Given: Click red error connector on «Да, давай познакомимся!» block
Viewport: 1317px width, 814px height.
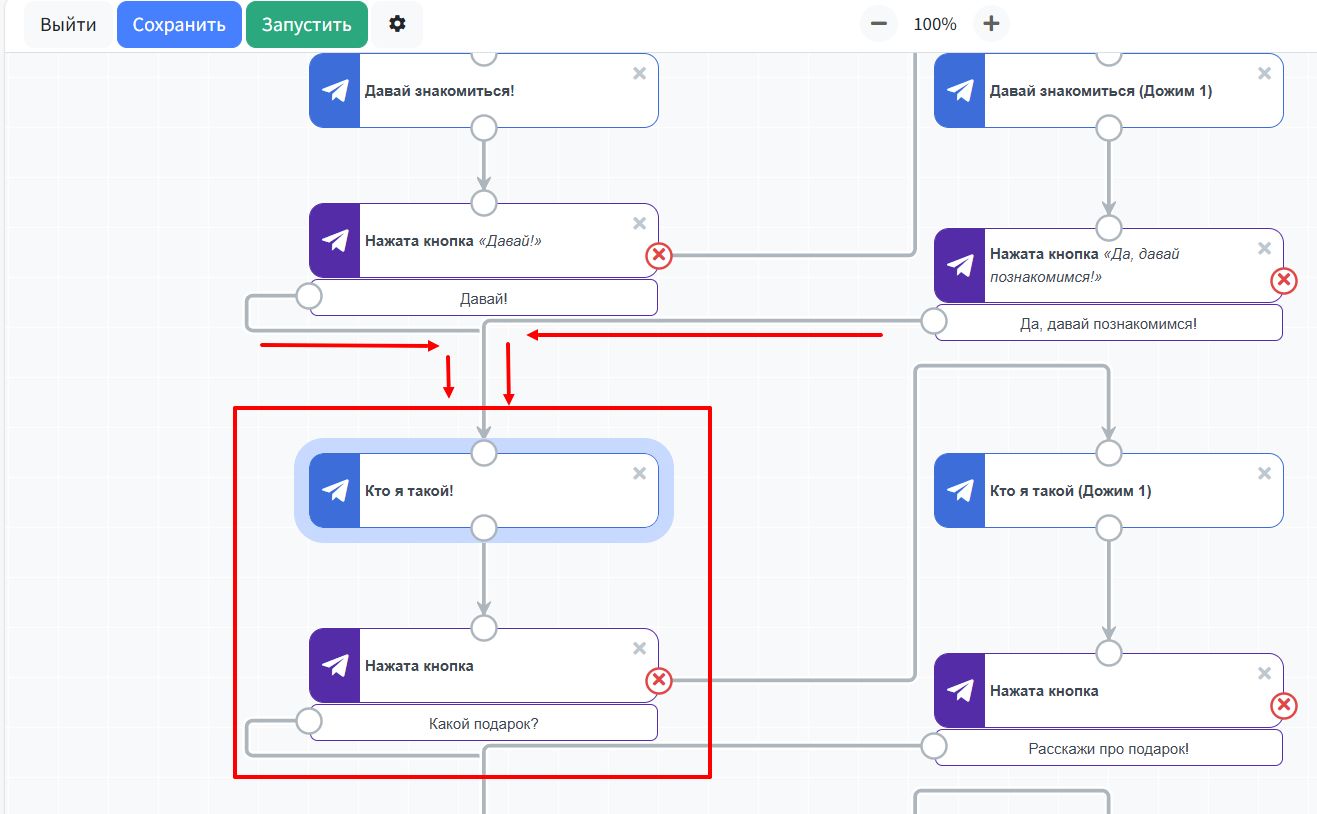Looking at the screenshot, I should [x=1284, y=281].
